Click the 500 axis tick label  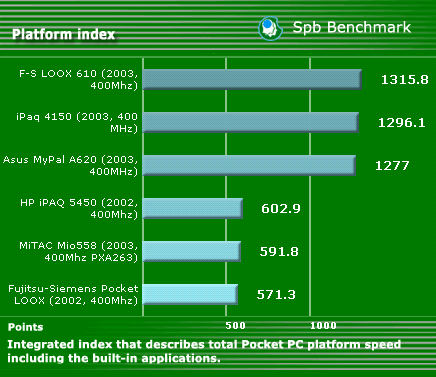pyautogui.click(x=235, y=326)
